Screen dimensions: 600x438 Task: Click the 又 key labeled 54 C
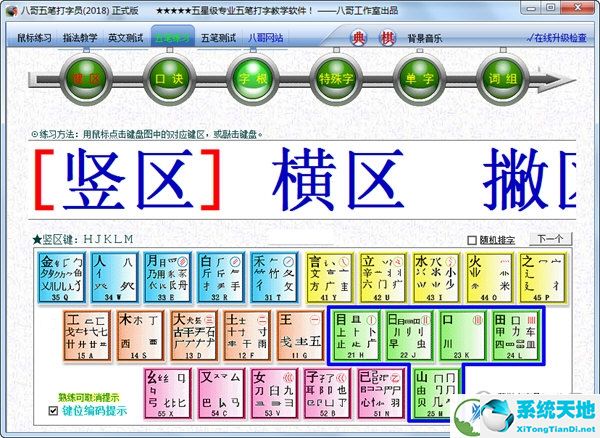click(221, 394)
